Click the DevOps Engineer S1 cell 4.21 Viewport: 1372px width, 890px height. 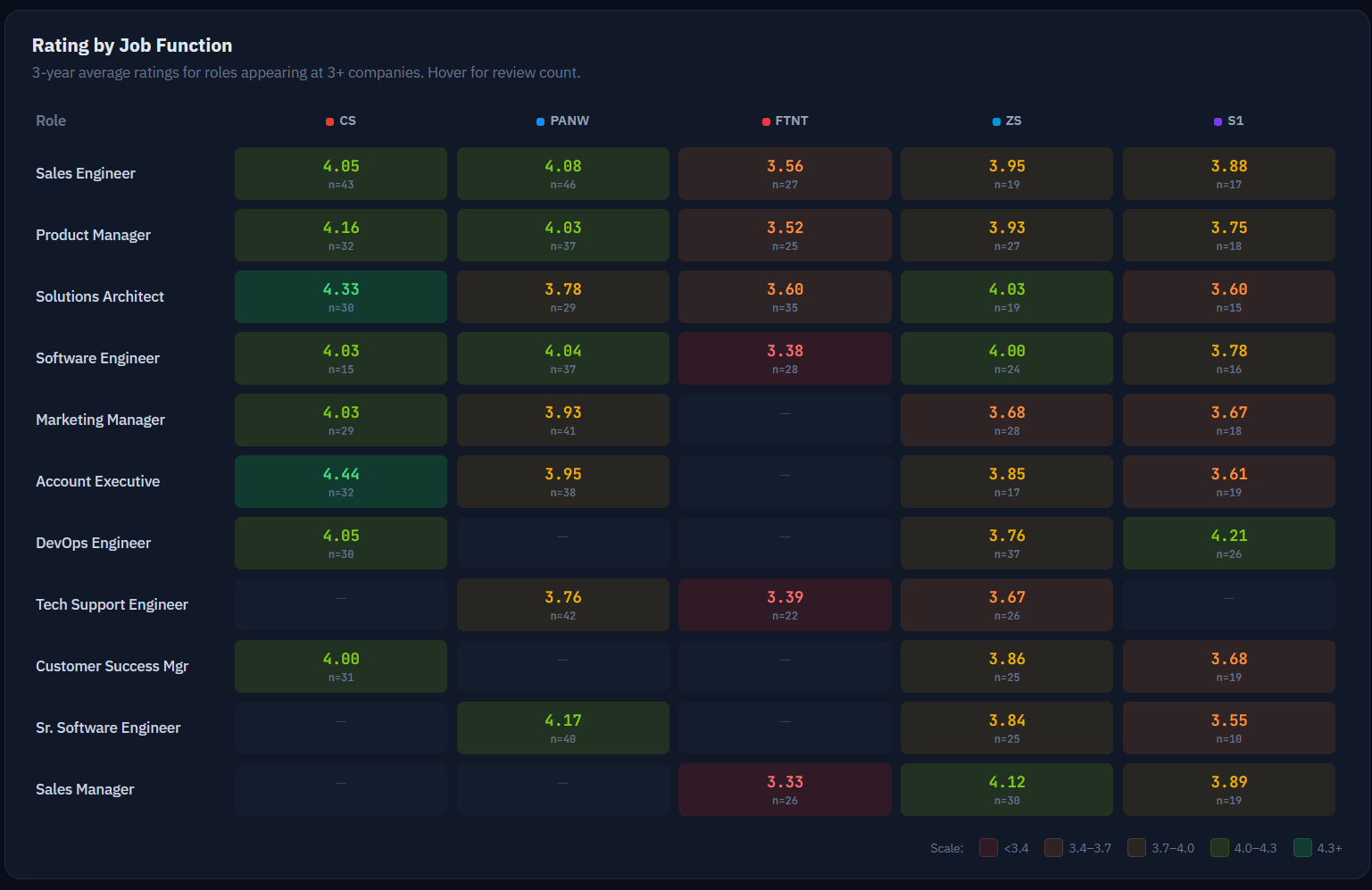tap(1229, 543)
